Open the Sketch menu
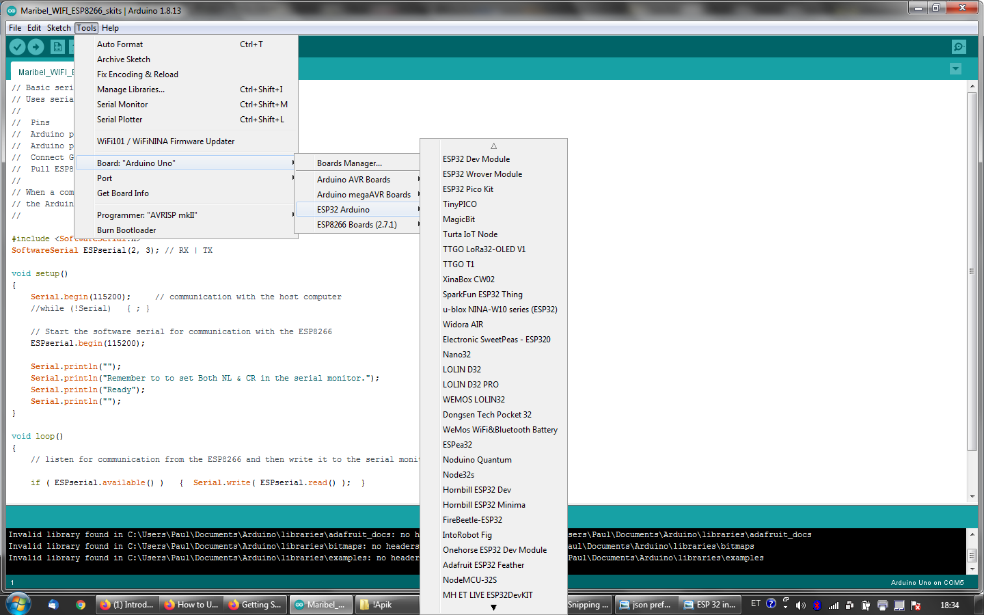Image resolution: width=984 pixels, height=615 pixels. click(59, 28)
